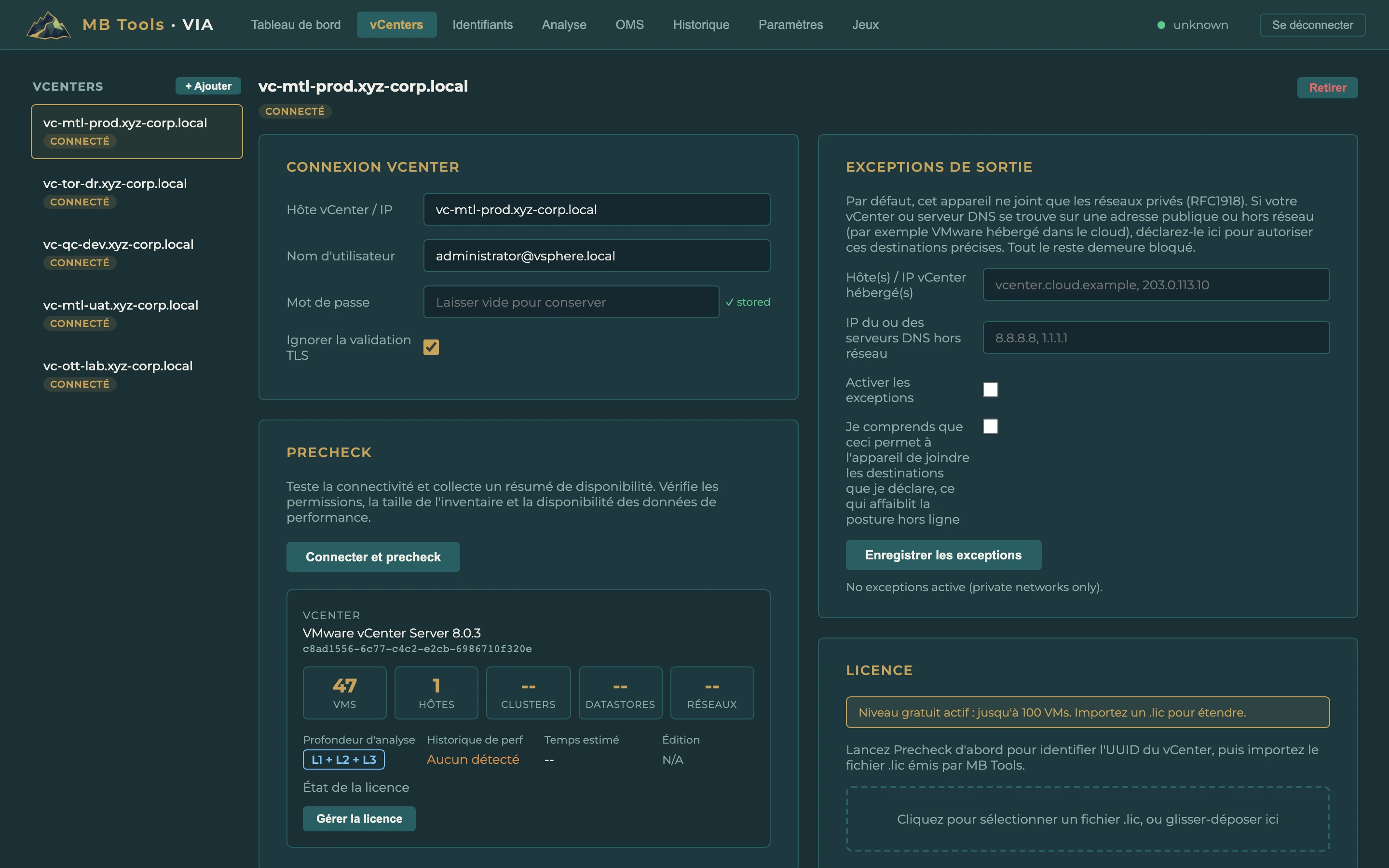Click the Gérer la licence button
1389x868 pixels.
click(359, 819)
